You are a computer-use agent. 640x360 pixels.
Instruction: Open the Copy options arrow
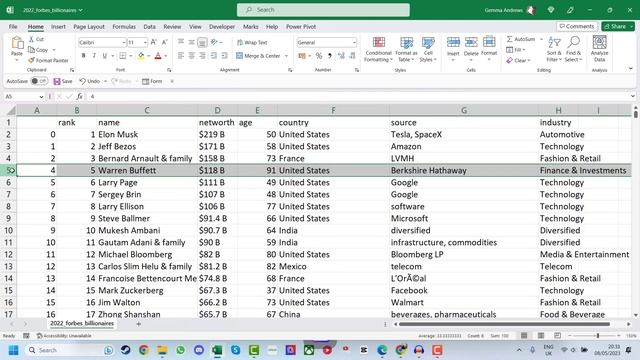point(54,50)
